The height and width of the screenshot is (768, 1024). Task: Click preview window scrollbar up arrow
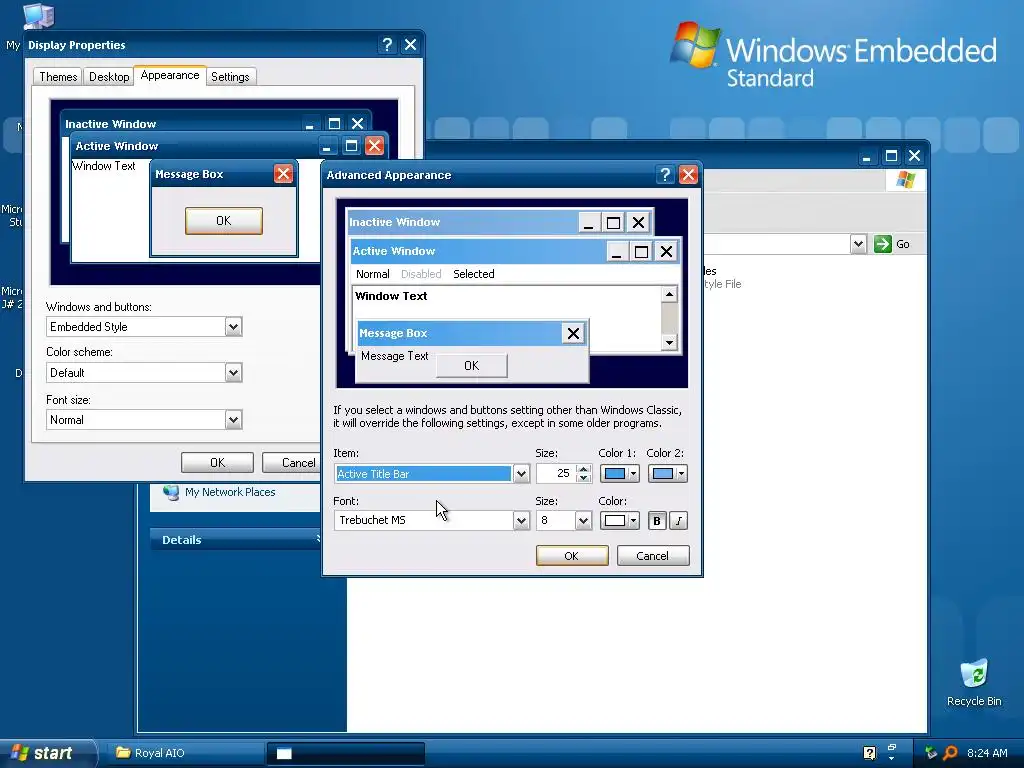pos(669,295)
